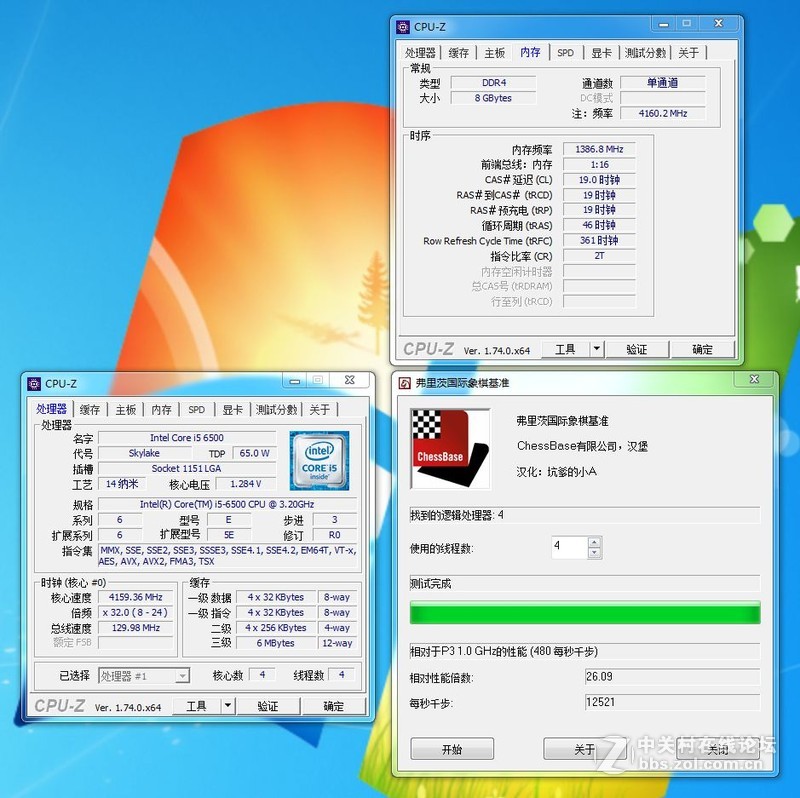Open the 已选择 处理器 #1 combo box
The height and width of the screenshot is (798, 800).
tap(143, 675)
